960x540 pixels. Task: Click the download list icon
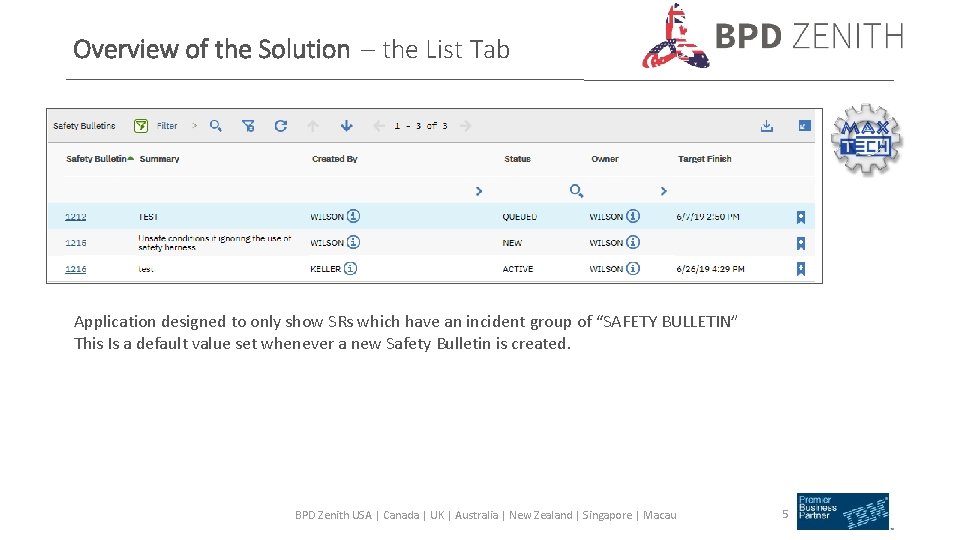[767, 126]
